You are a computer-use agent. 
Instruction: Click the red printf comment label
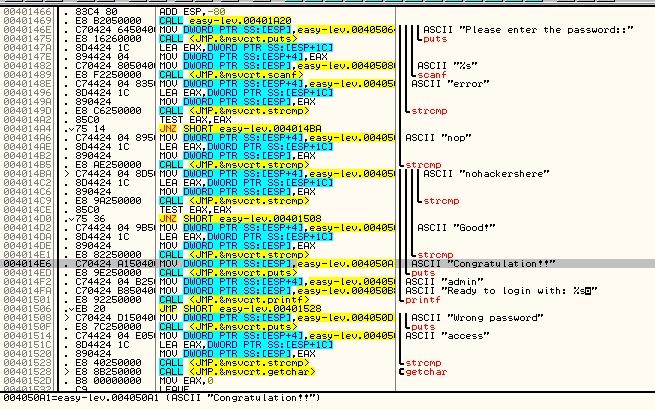423,300
